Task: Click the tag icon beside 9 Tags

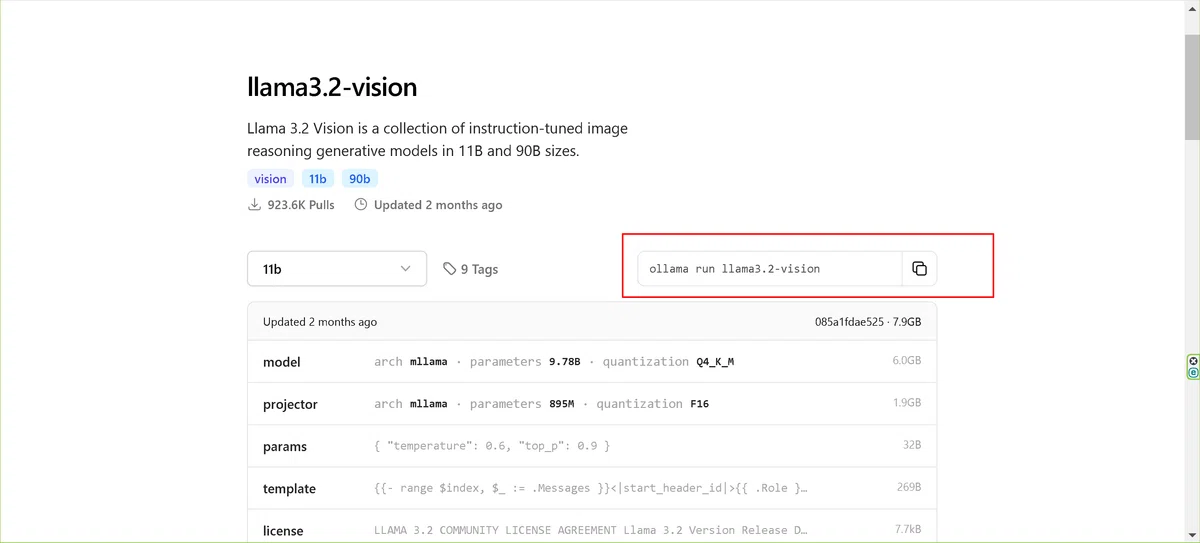Action: [x=449, y=269]
